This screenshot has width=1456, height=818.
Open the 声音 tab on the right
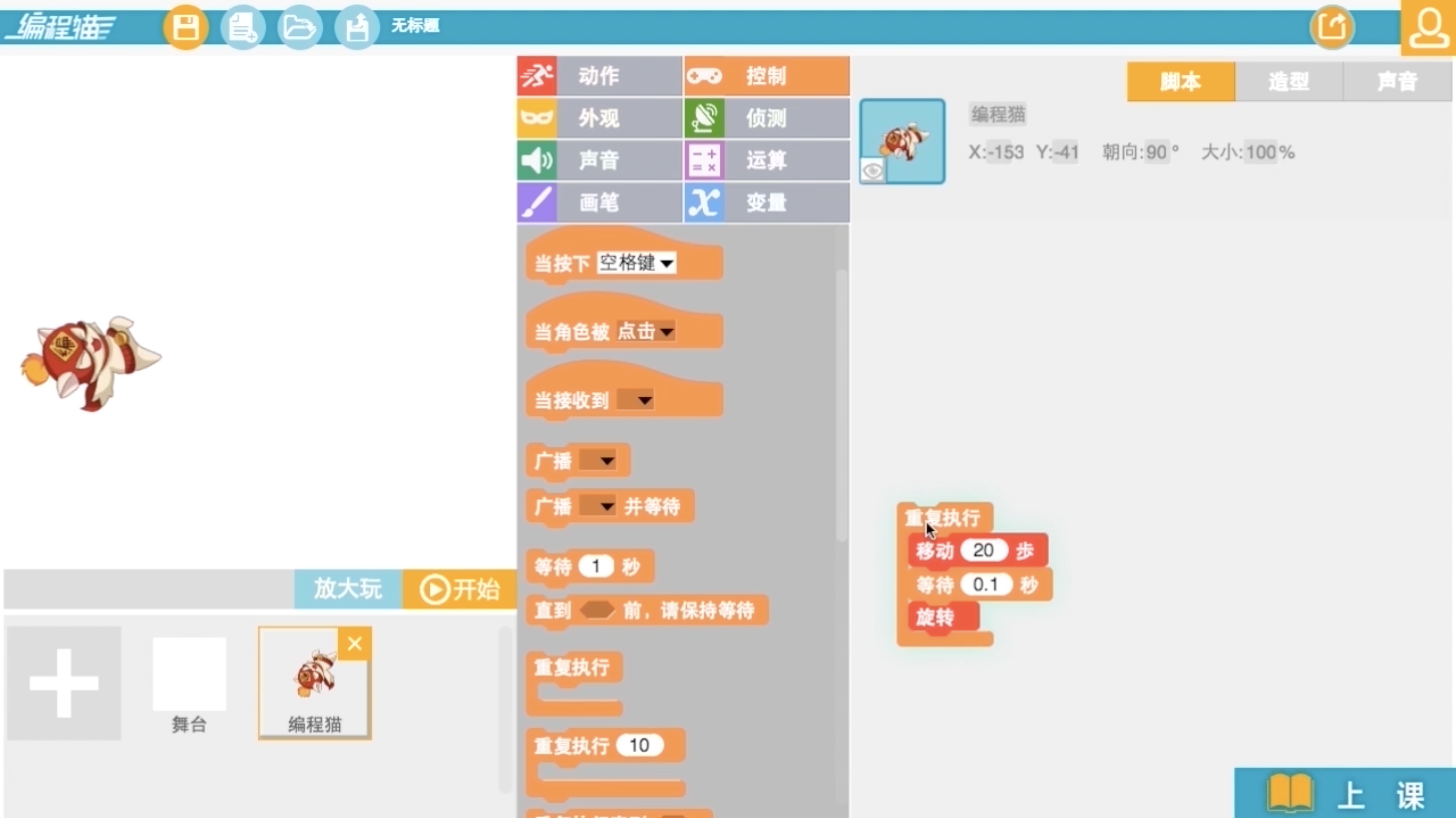coord(1397,81)
